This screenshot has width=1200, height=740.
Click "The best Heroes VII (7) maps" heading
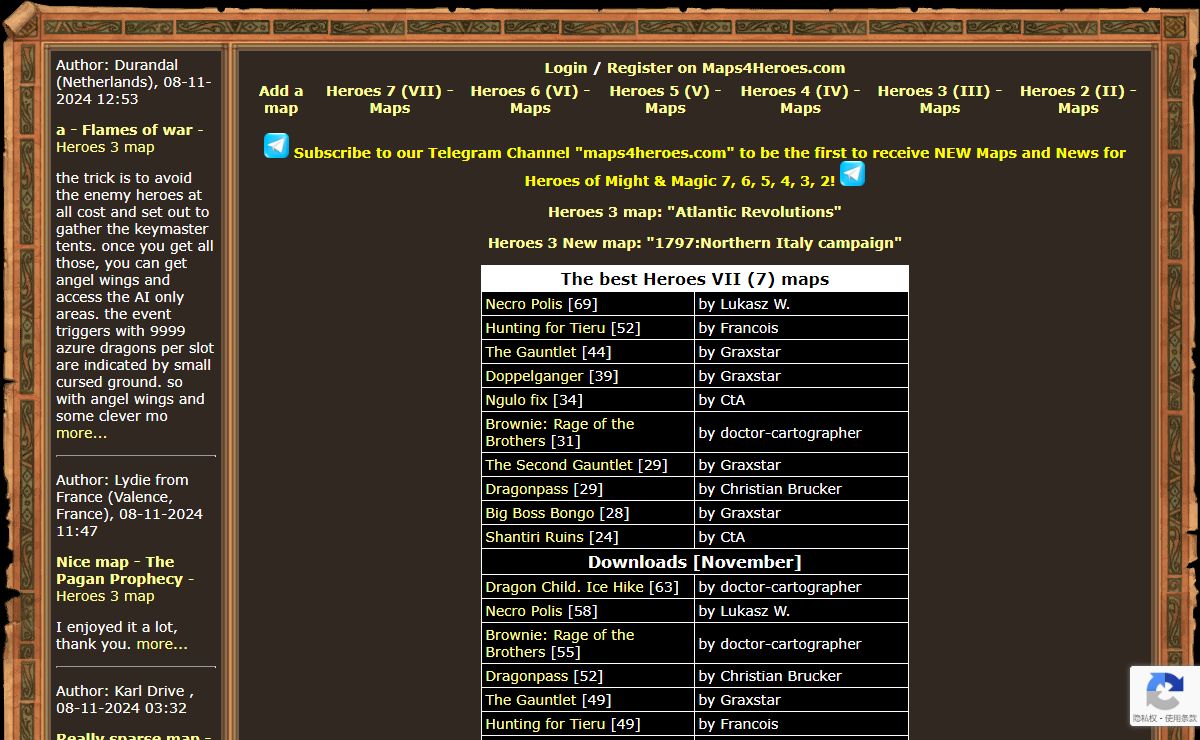695,279
